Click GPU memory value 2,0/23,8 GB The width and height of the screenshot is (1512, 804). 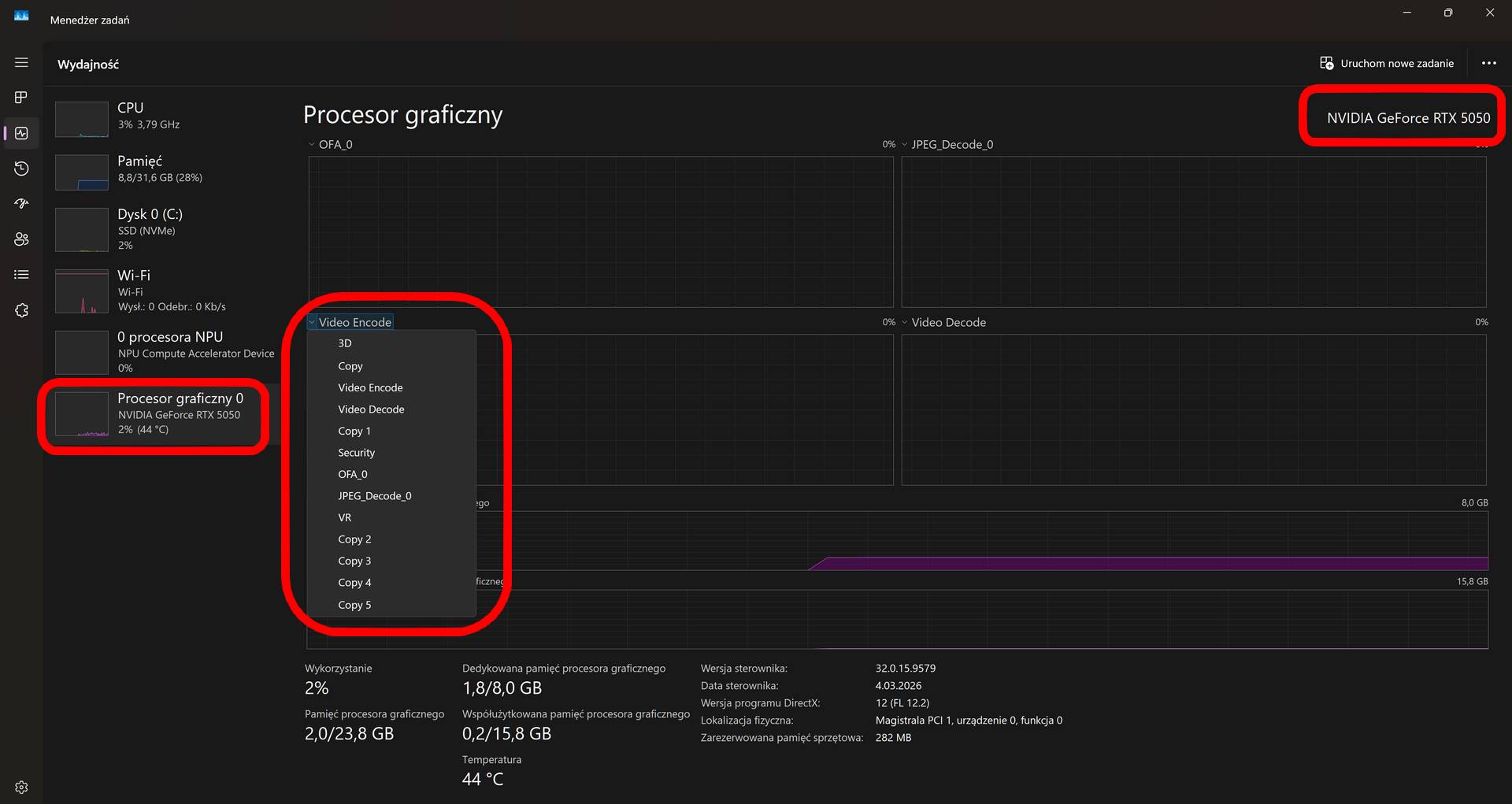point(349,734)
